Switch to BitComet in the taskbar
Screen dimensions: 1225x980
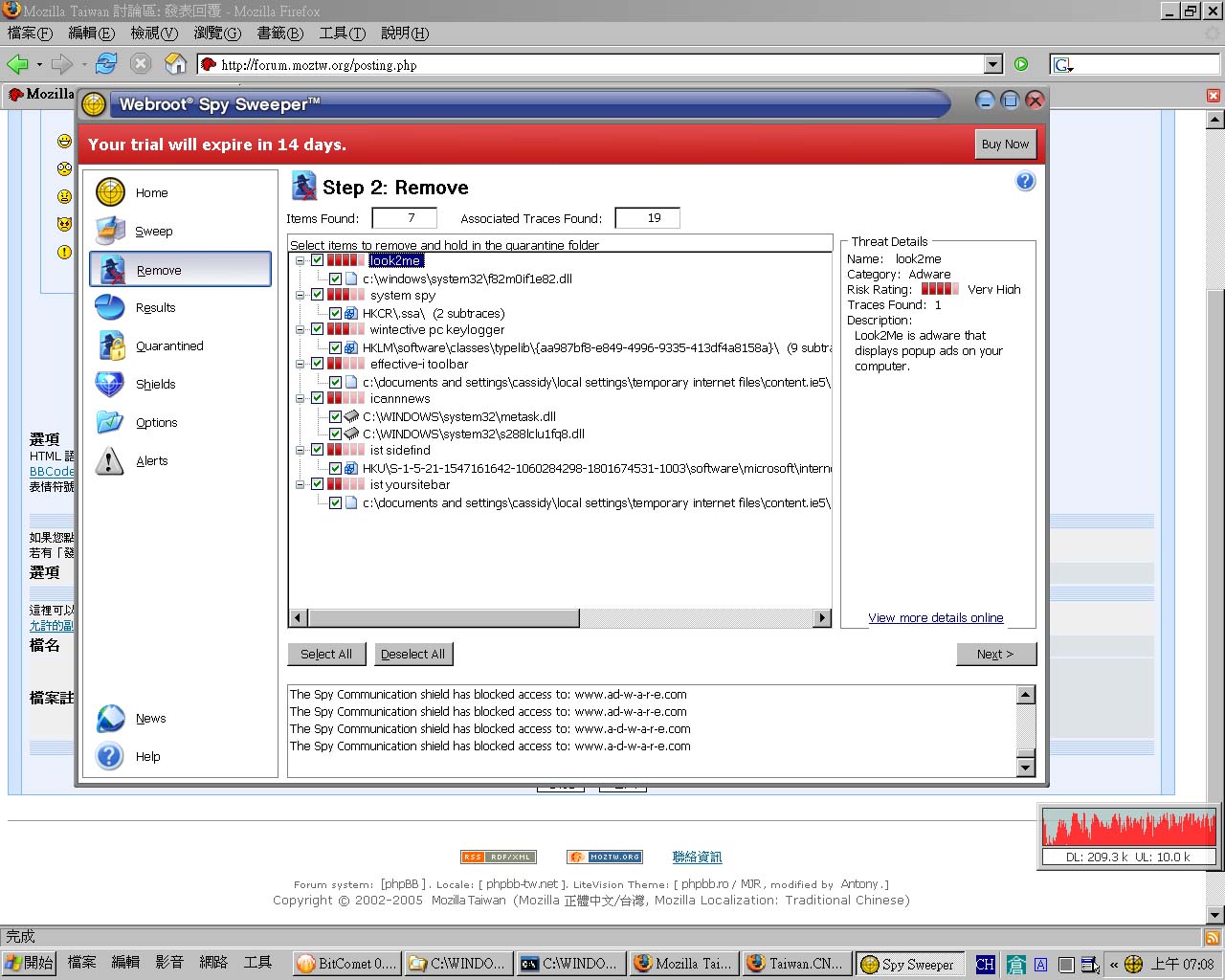point(345,964)
